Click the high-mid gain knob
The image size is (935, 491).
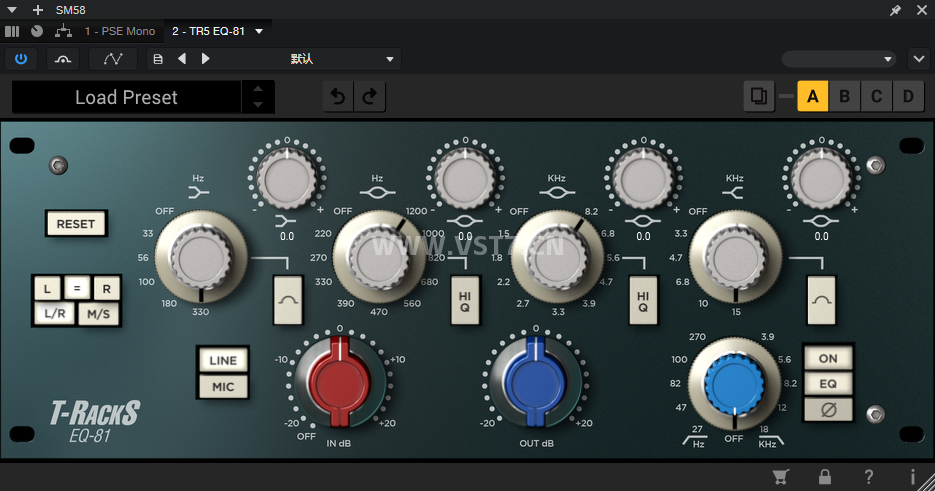[643, 178]
